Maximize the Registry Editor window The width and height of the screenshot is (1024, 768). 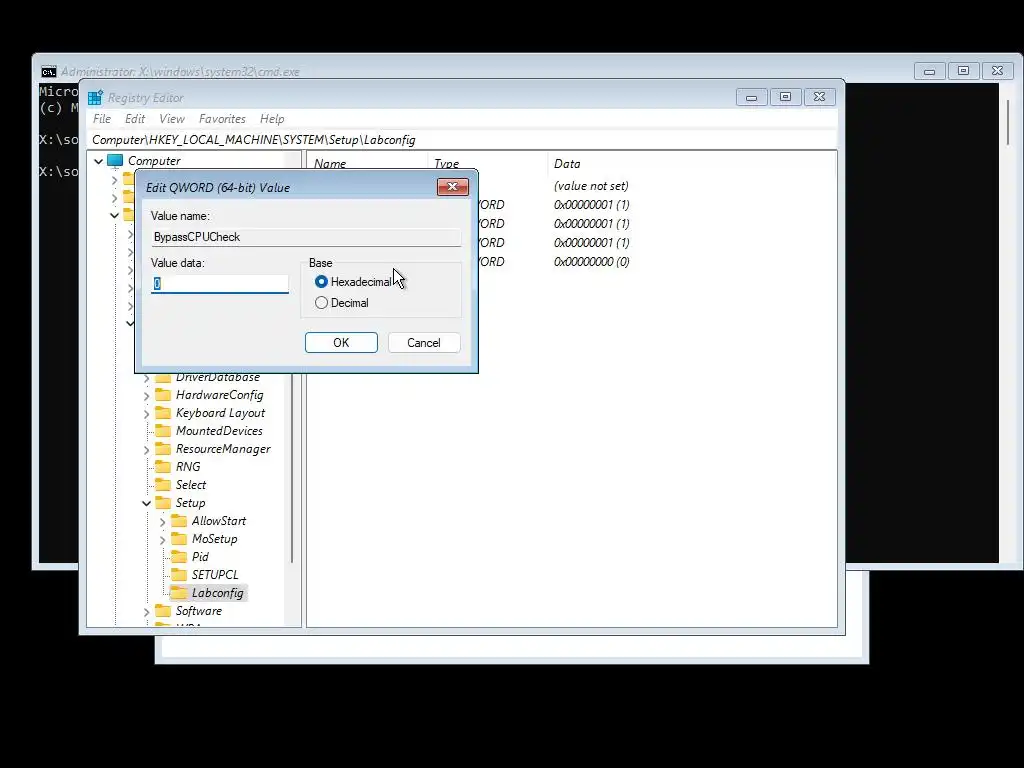point(786,97)
